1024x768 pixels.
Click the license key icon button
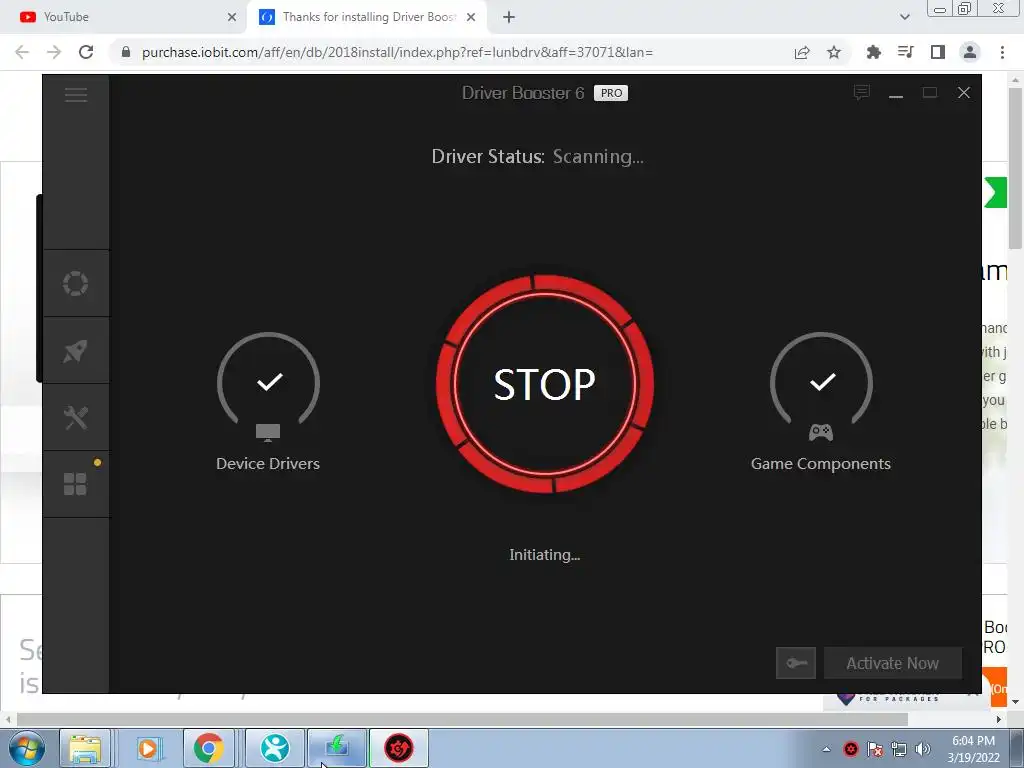795,664
